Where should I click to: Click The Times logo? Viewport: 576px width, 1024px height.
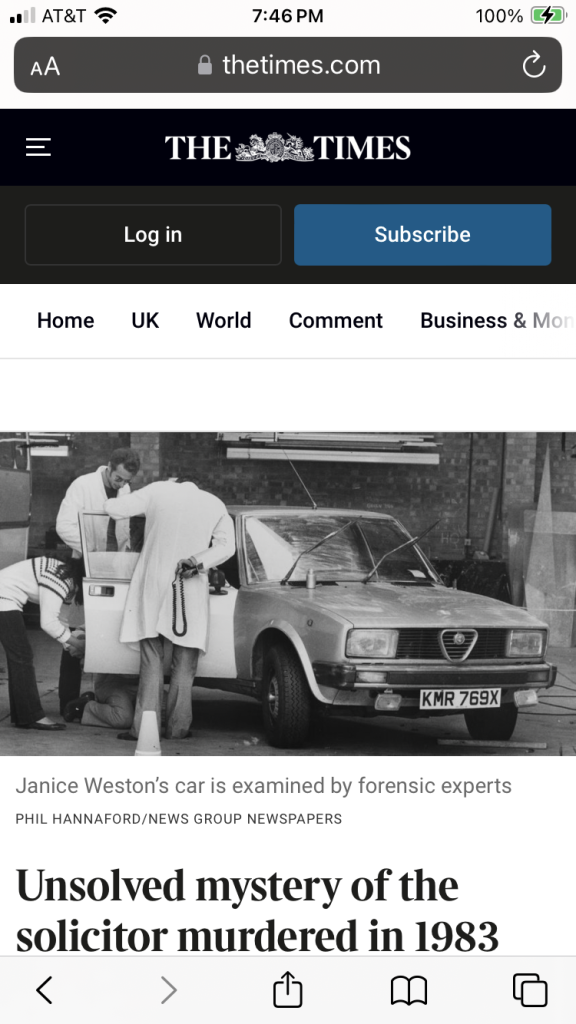pyautogui.click(x=287, y=148)
